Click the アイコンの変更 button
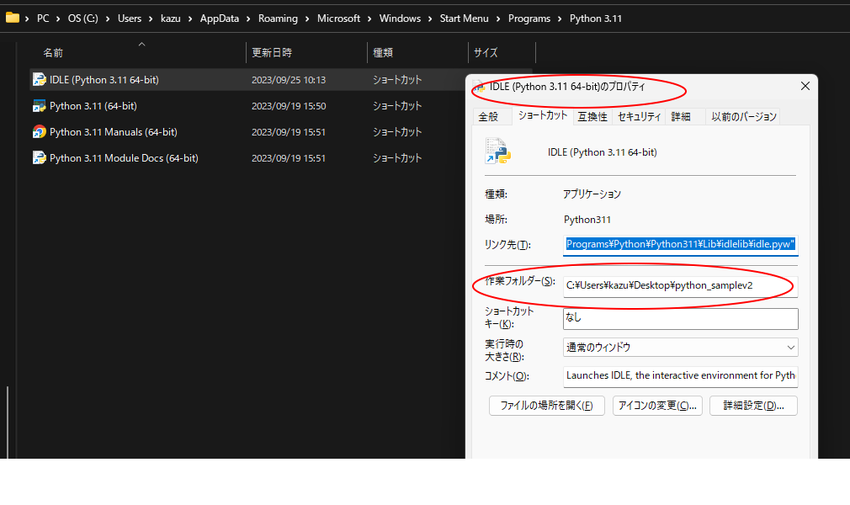This screenshot has width=850, height=505. coord(658,406)
